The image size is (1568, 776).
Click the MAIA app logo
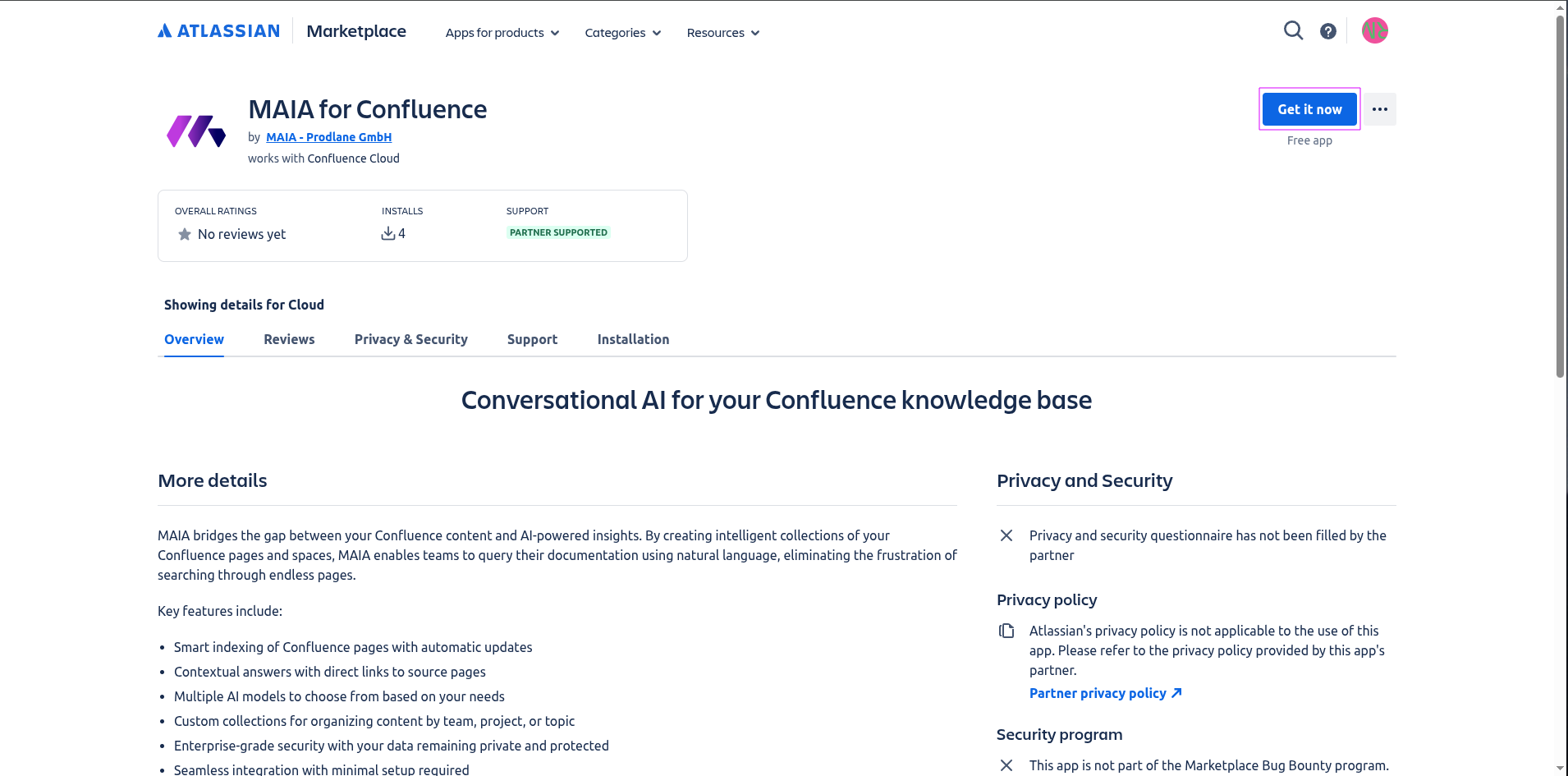tap(196, 131)
